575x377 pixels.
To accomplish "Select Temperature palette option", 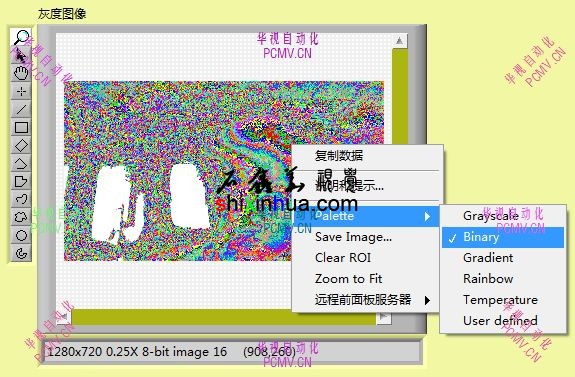I will click(x=503, y=300).
